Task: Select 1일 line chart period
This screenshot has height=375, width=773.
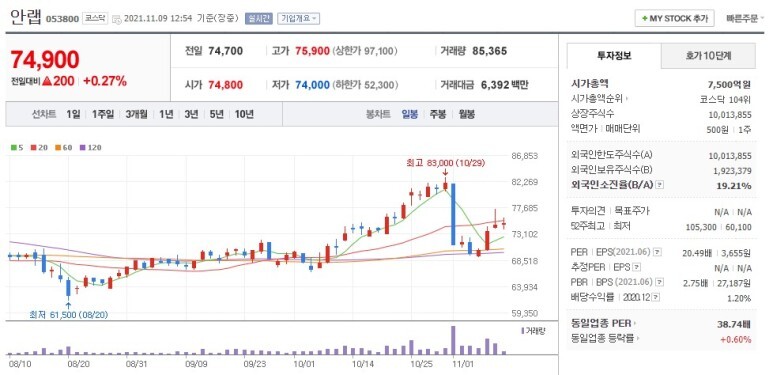Action: coord(73,114)
